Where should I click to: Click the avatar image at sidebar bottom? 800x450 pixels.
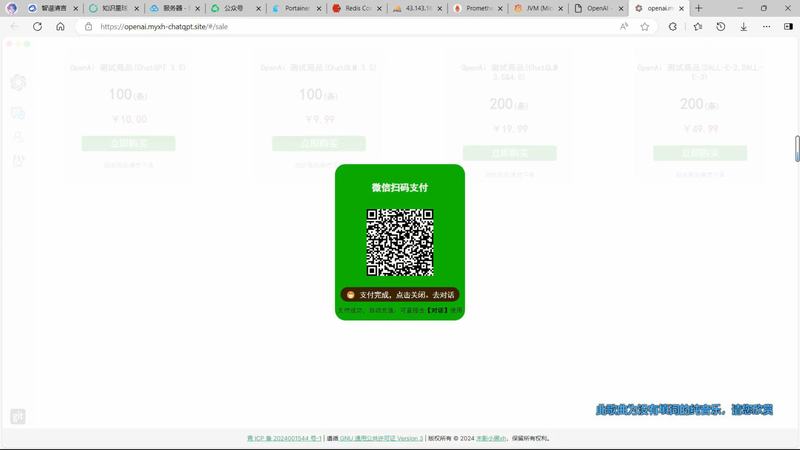click(x=18, y=416)
